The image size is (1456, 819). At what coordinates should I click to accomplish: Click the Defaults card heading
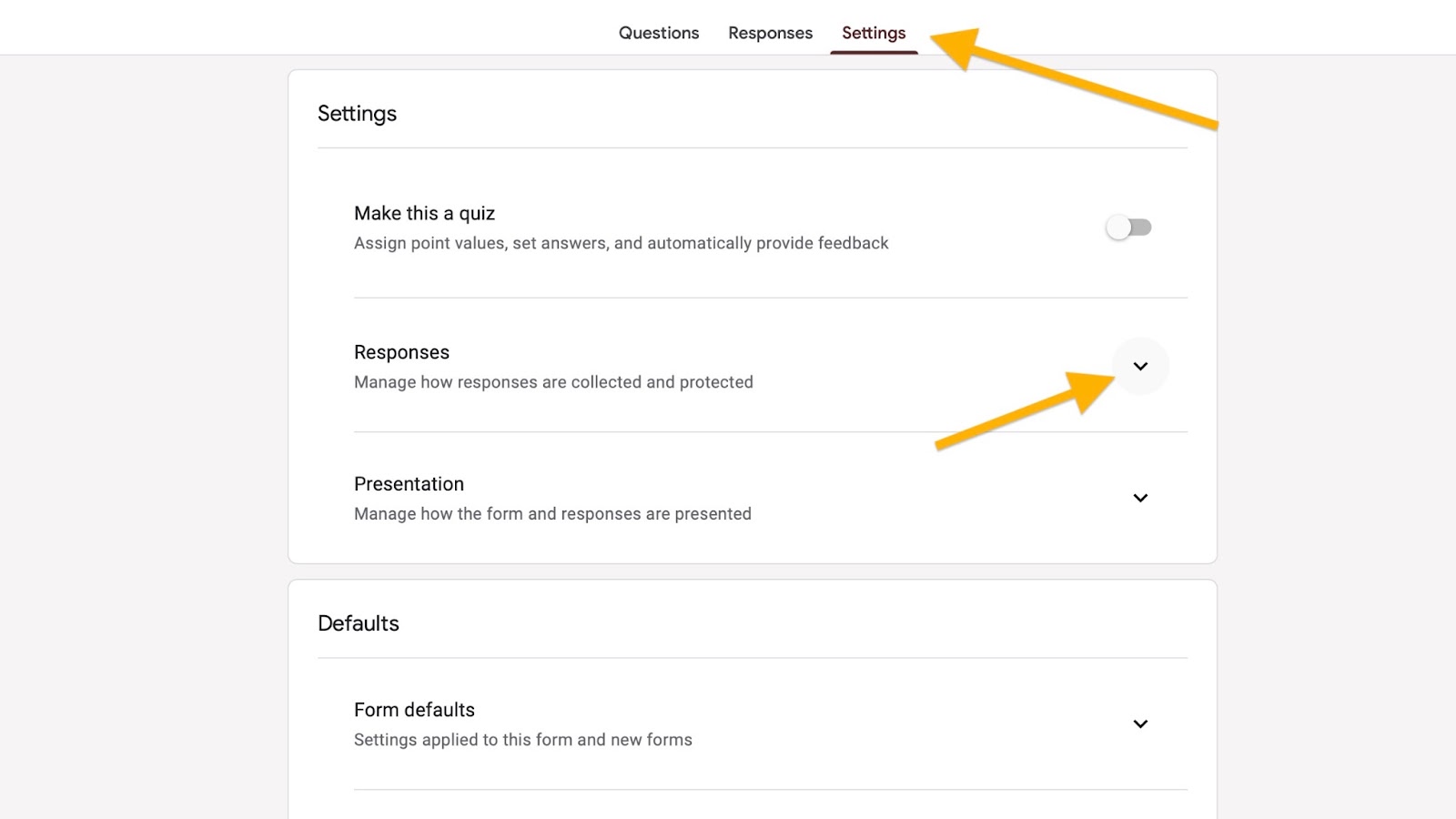(359, 623)
